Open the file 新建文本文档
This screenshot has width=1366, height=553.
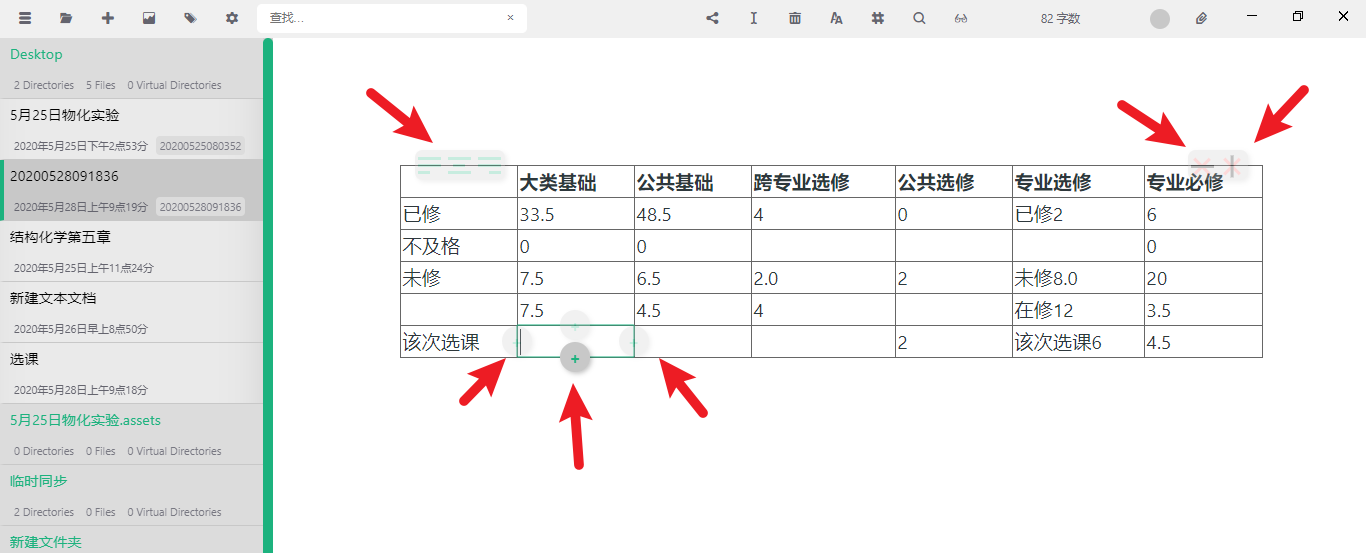coord(131,312)
